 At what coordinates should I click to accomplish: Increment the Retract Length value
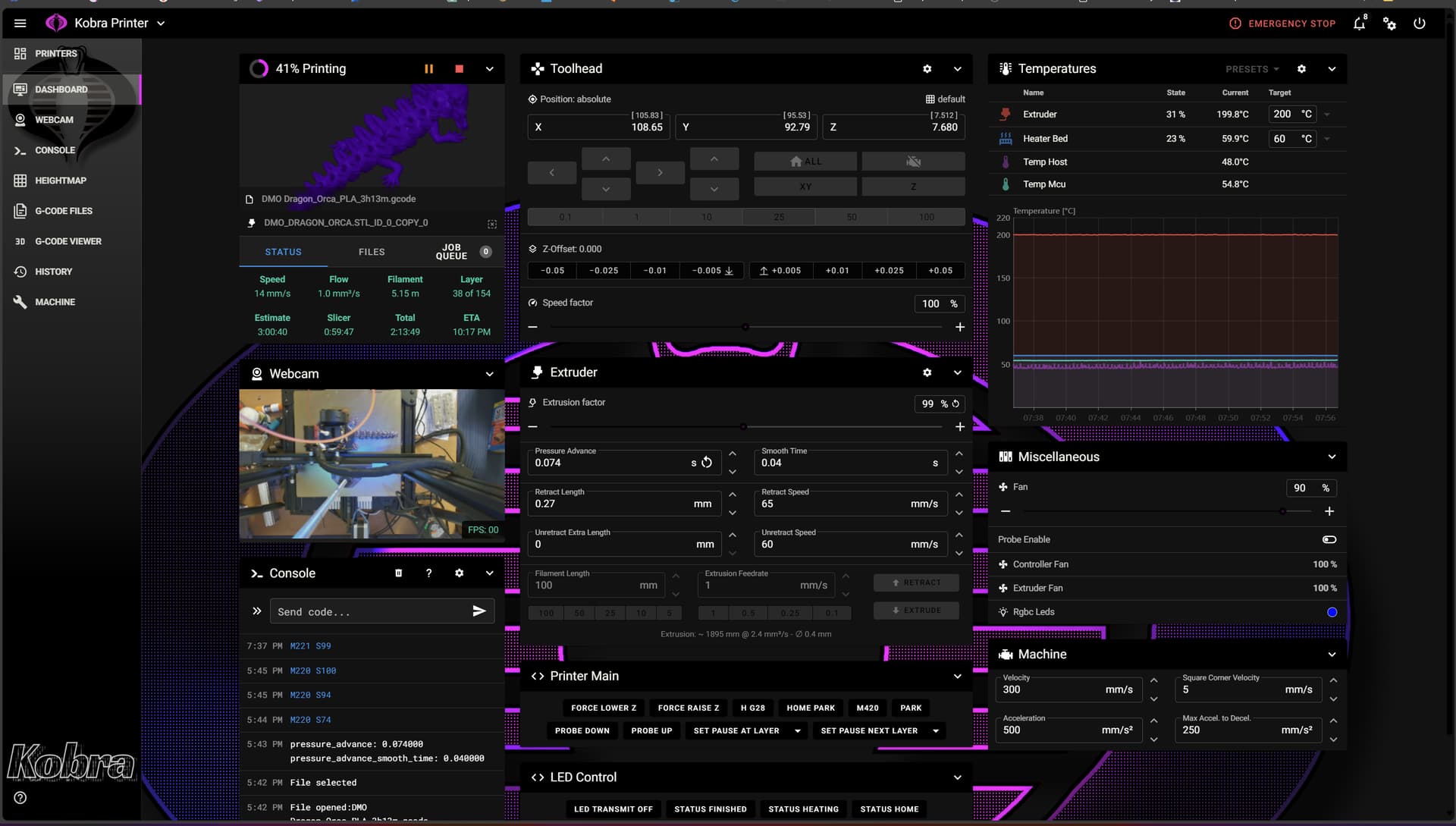[733, 495]
